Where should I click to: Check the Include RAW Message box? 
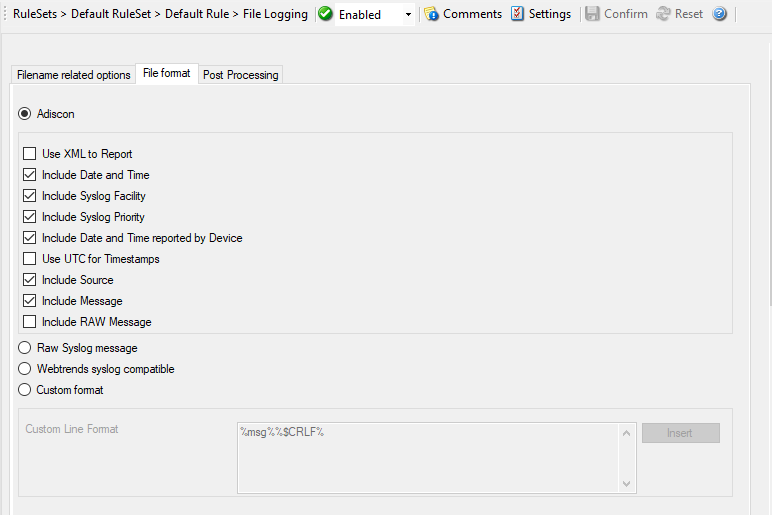tap(29, 322)
